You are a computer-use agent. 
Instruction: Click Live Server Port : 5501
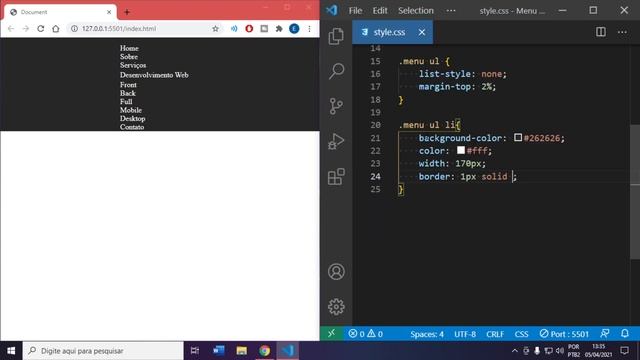(x=564, y=334)
